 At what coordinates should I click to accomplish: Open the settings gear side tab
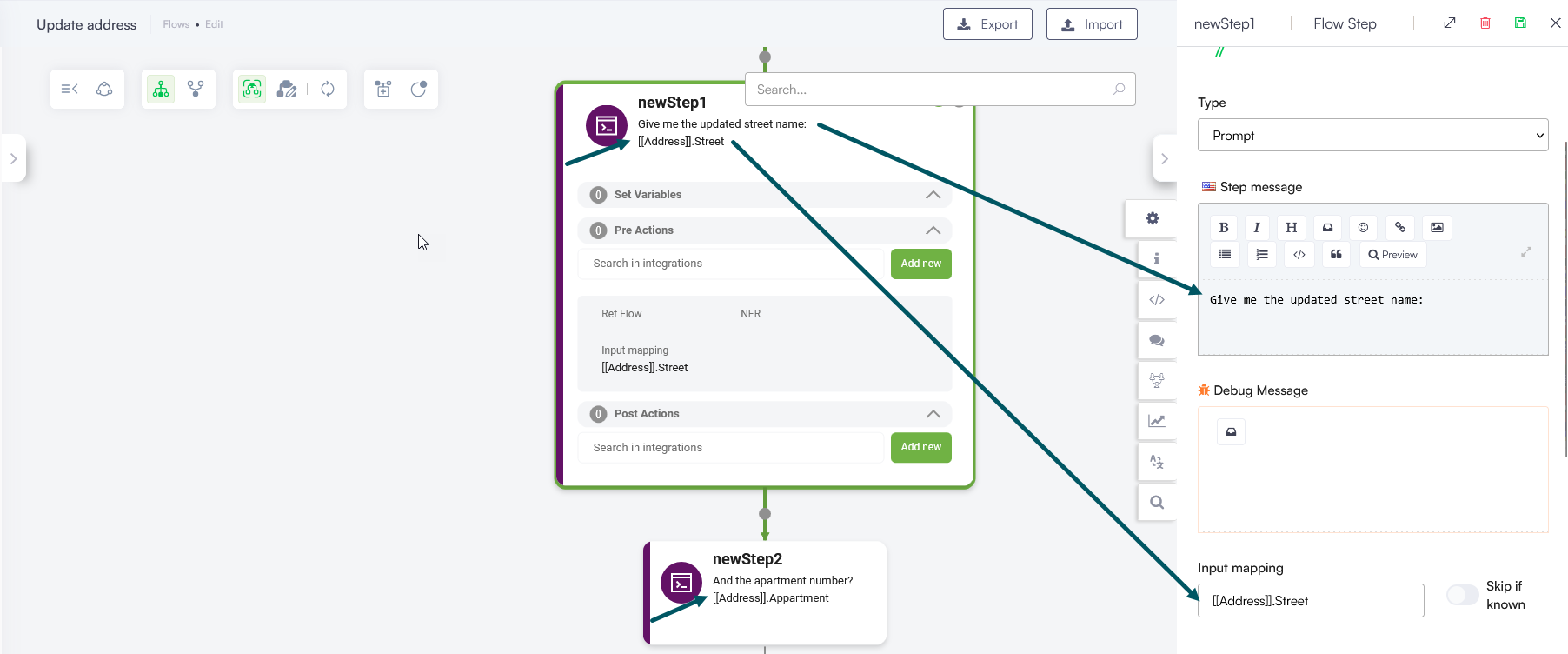1153,218
